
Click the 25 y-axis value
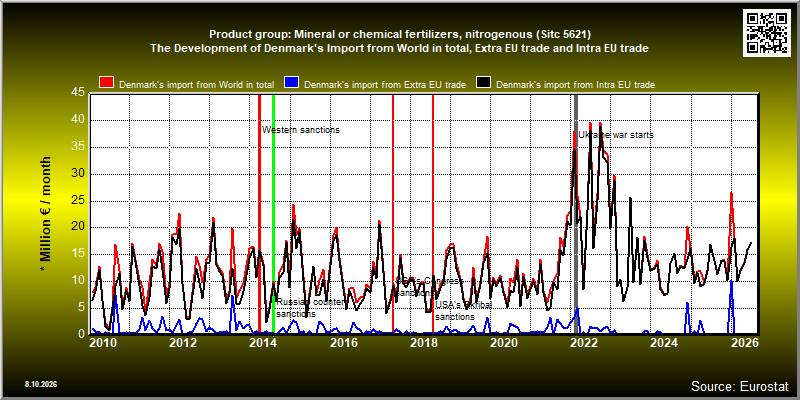tap(77, 201)
